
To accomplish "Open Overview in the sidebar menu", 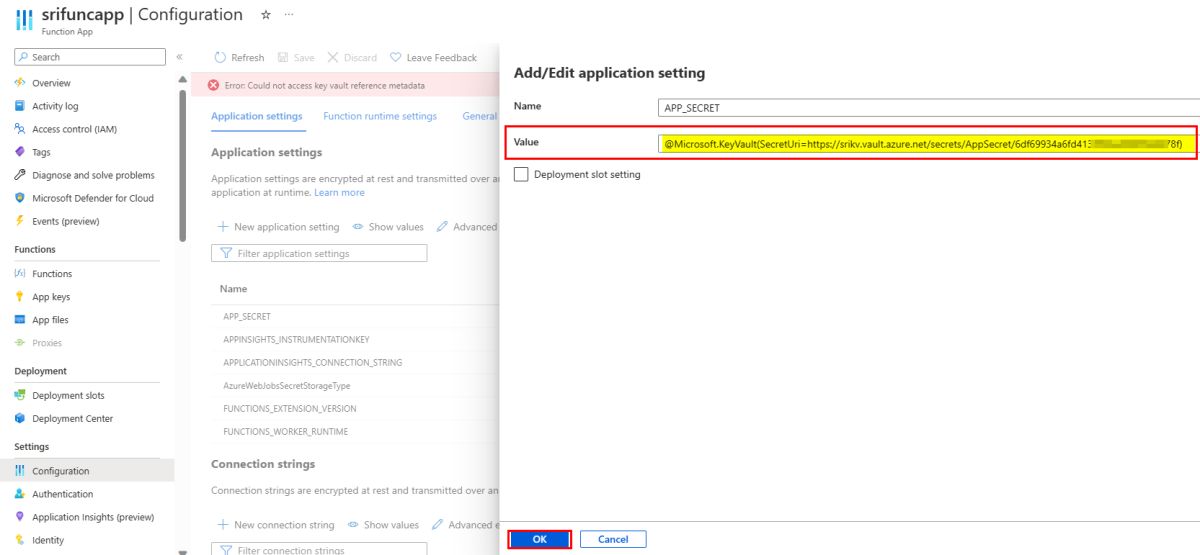I will point(51,83).
